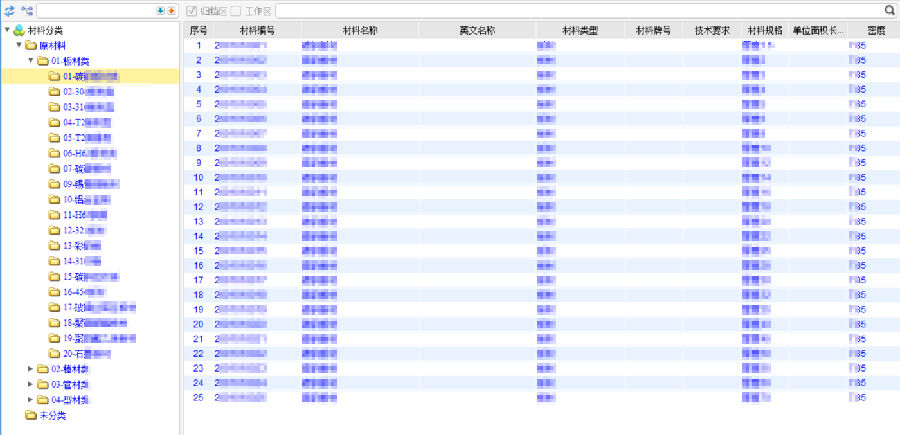Select the 15-碳 tree item label

(91, 277)
